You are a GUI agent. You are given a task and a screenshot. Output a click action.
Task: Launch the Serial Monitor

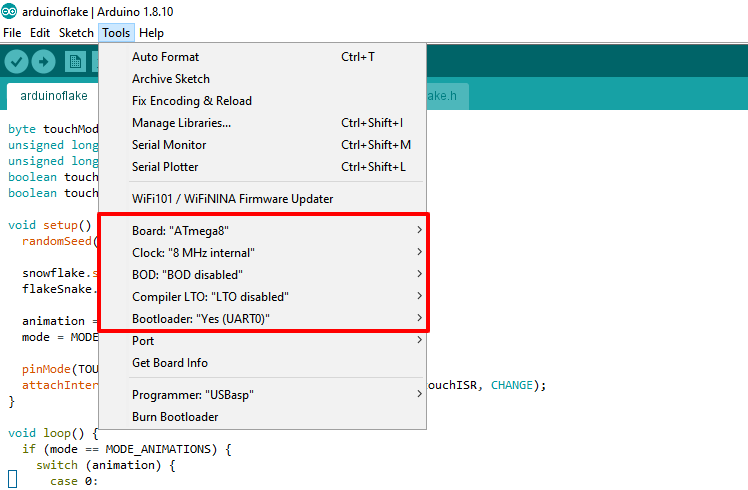click(262, 145)
